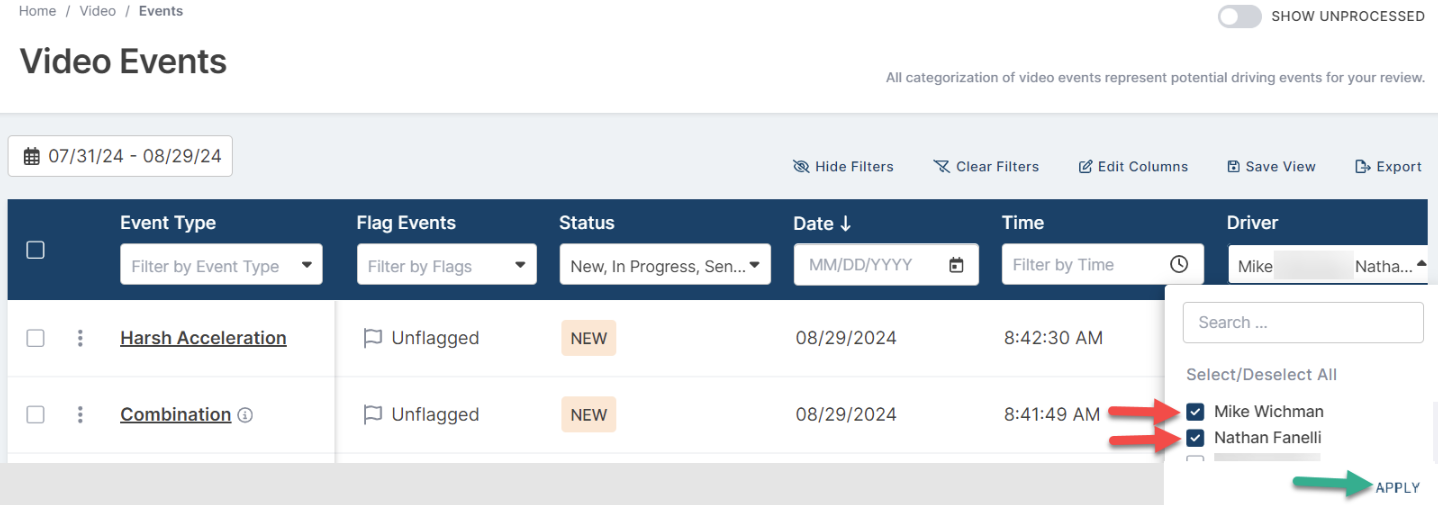Click clock icon in Time filter

pyautogui.click(x=1179, y=265)
